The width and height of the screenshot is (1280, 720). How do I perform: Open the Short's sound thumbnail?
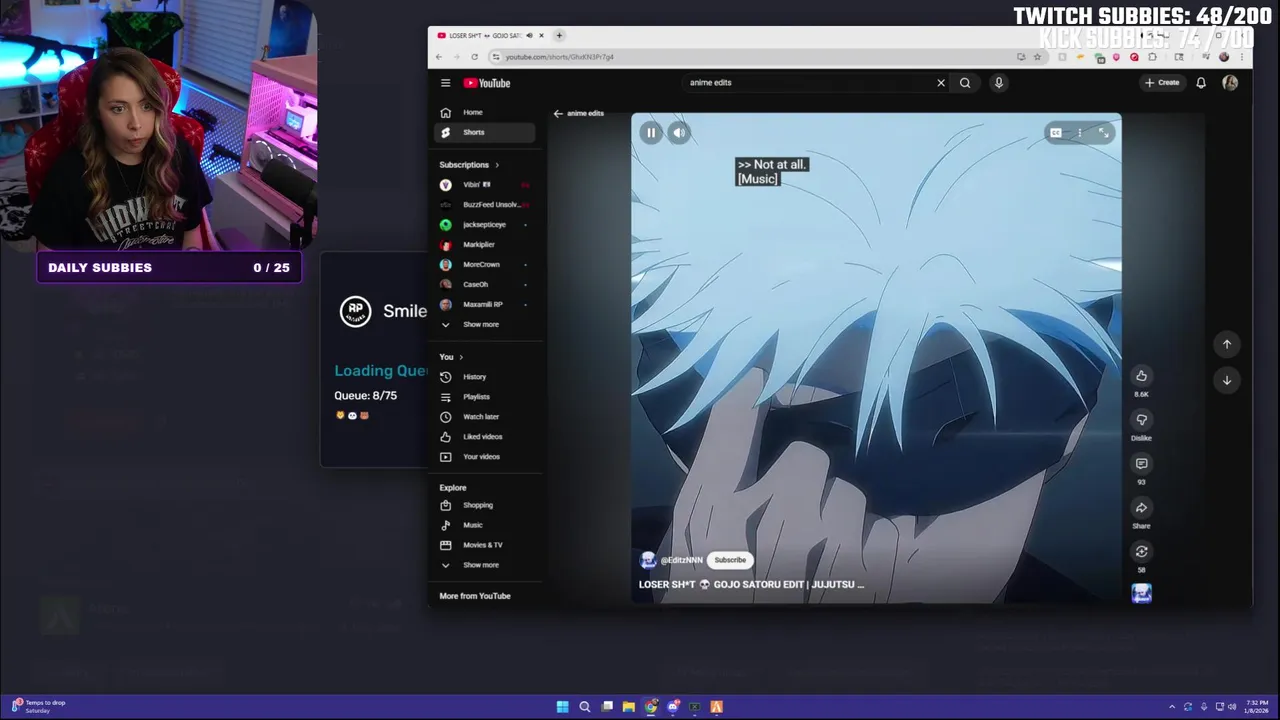click(x=1141, y=594)
